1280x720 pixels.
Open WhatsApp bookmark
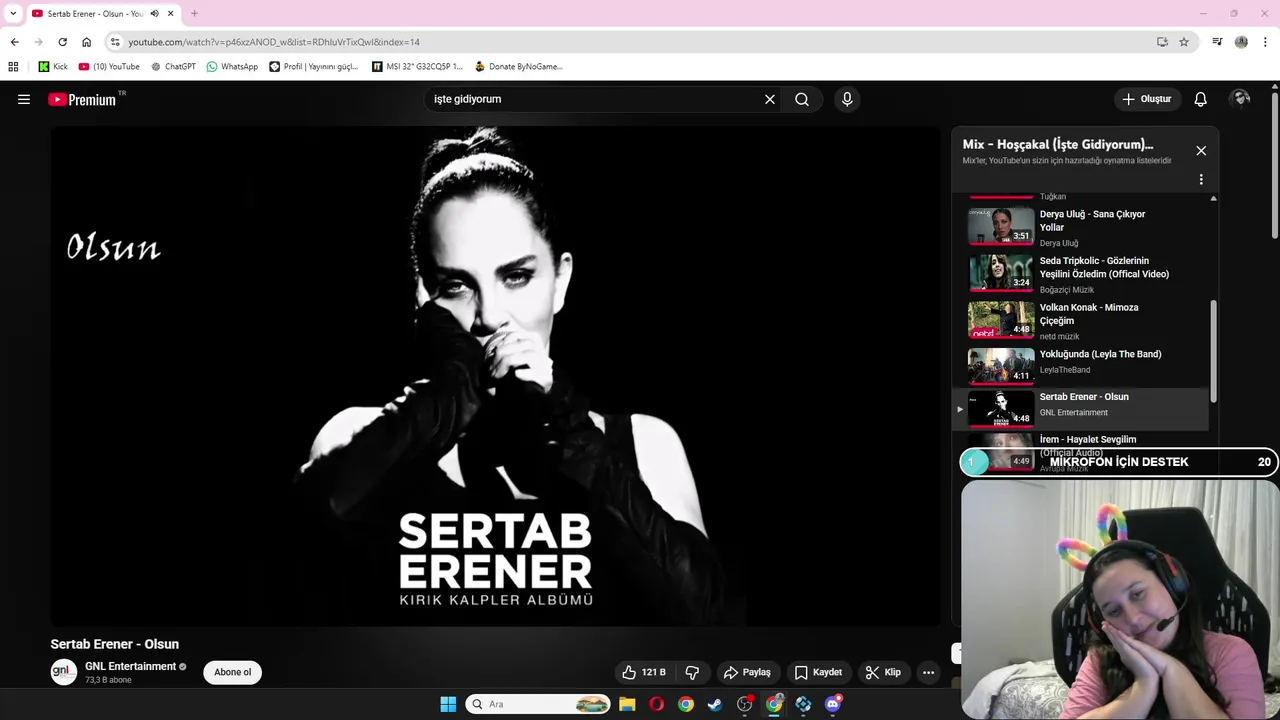[232, 67]
